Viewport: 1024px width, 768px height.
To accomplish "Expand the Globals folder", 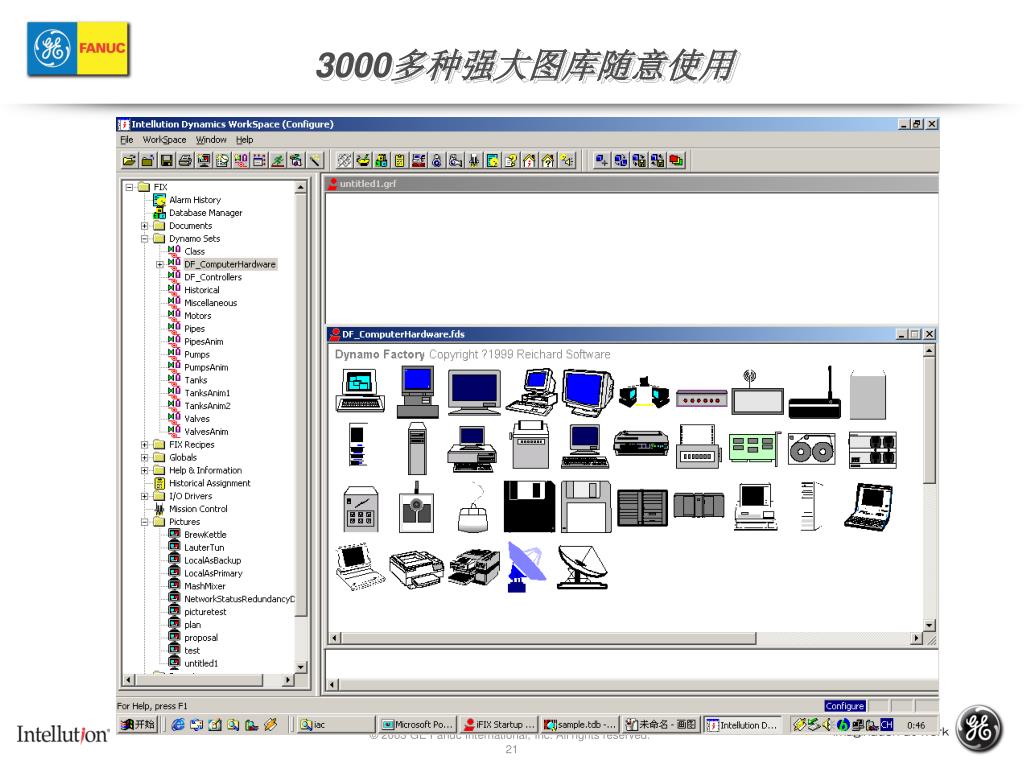I will click(x=144, y=458).
